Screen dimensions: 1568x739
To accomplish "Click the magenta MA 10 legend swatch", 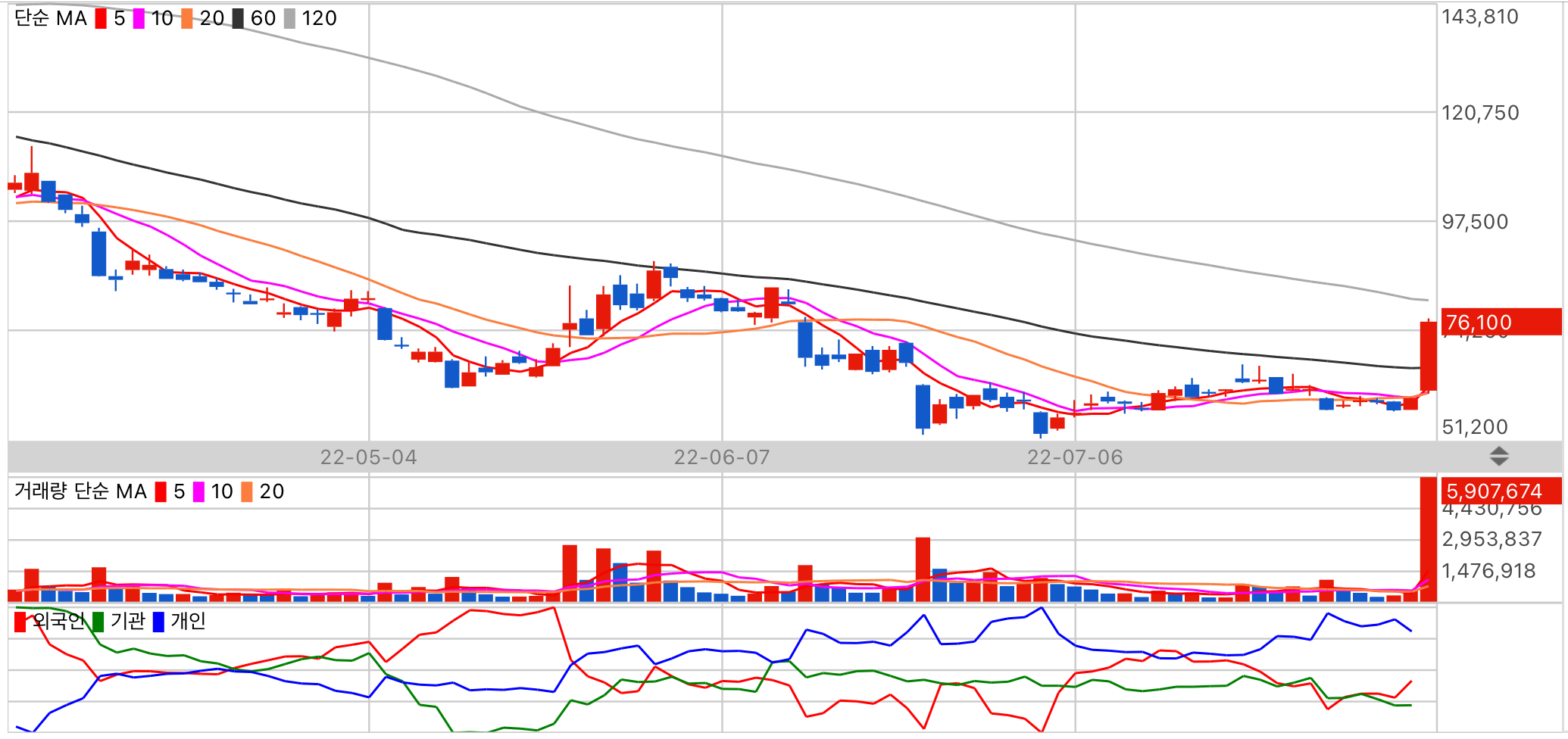I will tap(139, 19).
